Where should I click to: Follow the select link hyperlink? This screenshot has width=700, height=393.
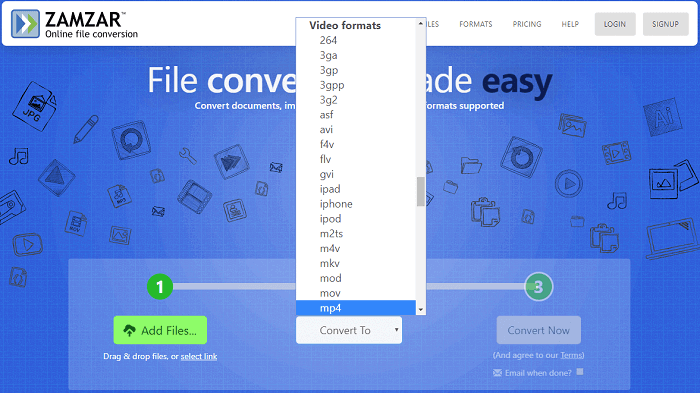click(199, 356)
